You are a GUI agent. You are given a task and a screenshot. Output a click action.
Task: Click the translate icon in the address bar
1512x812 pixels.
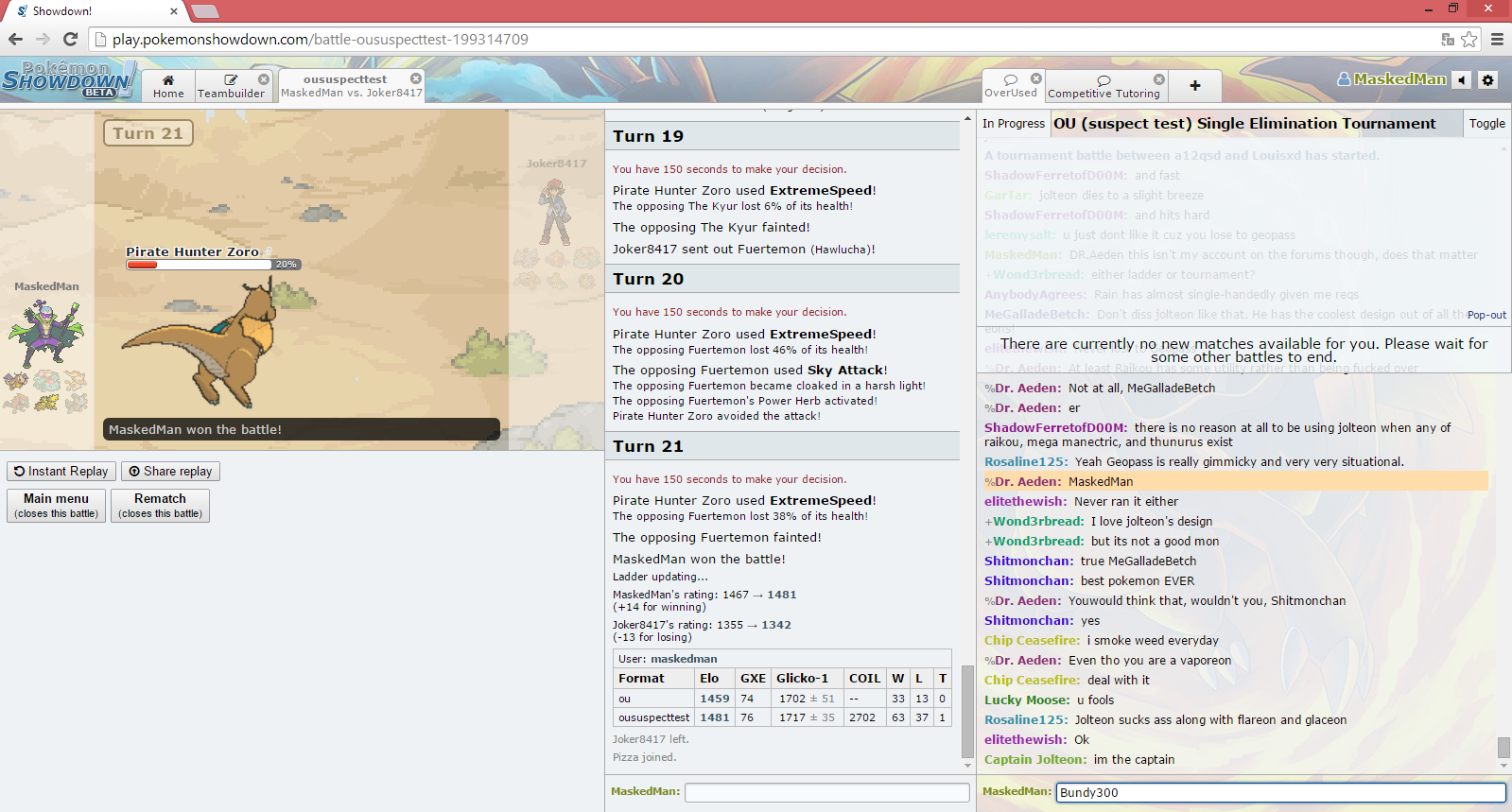tap(1447, 39)
